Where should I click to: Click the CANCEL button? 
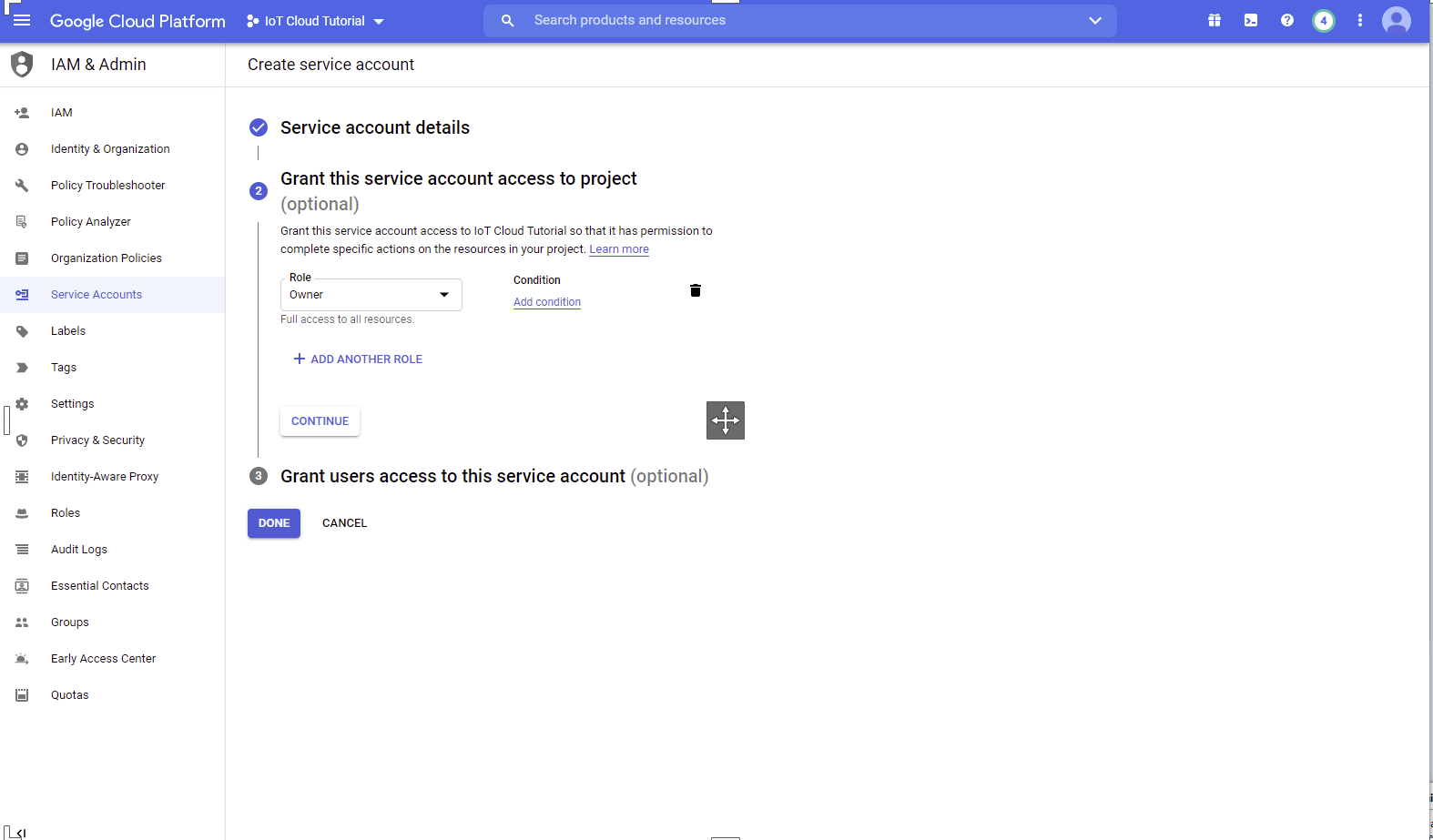coord(345,523)
